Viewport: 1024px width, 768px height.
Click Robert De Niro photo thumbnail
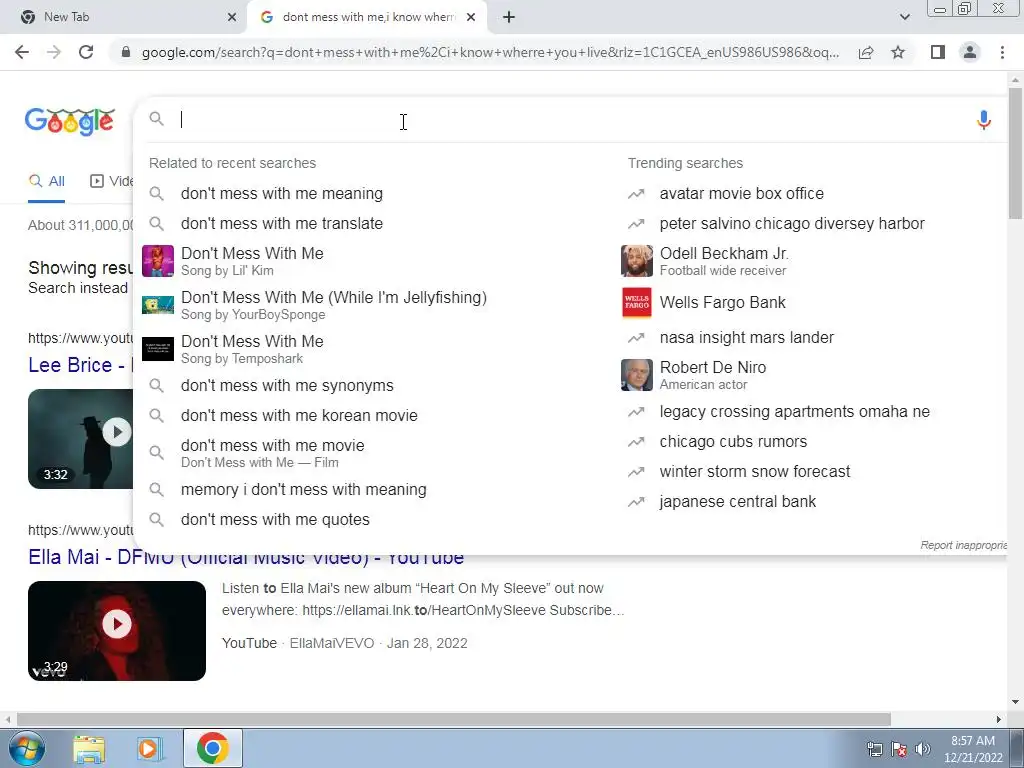point(637,375)
